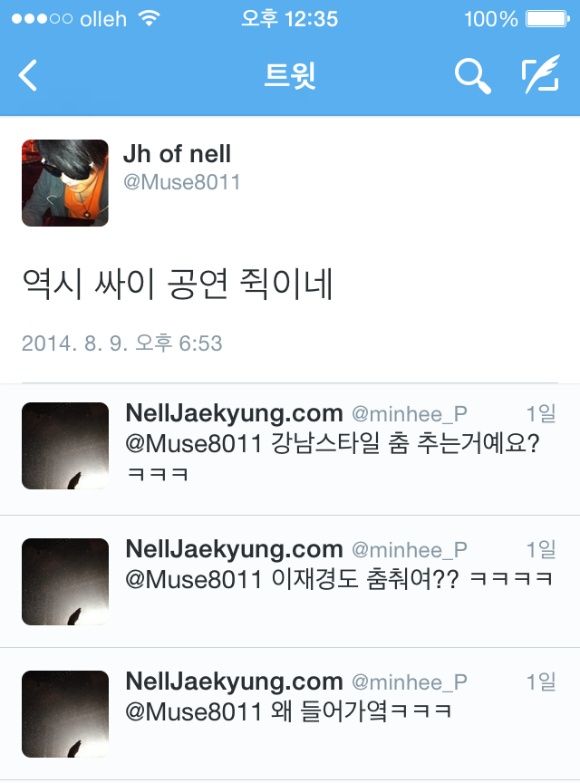Open search with the magnifier icon
The width and height of the screenshot is (580, 783).
[x=472, y=75]
